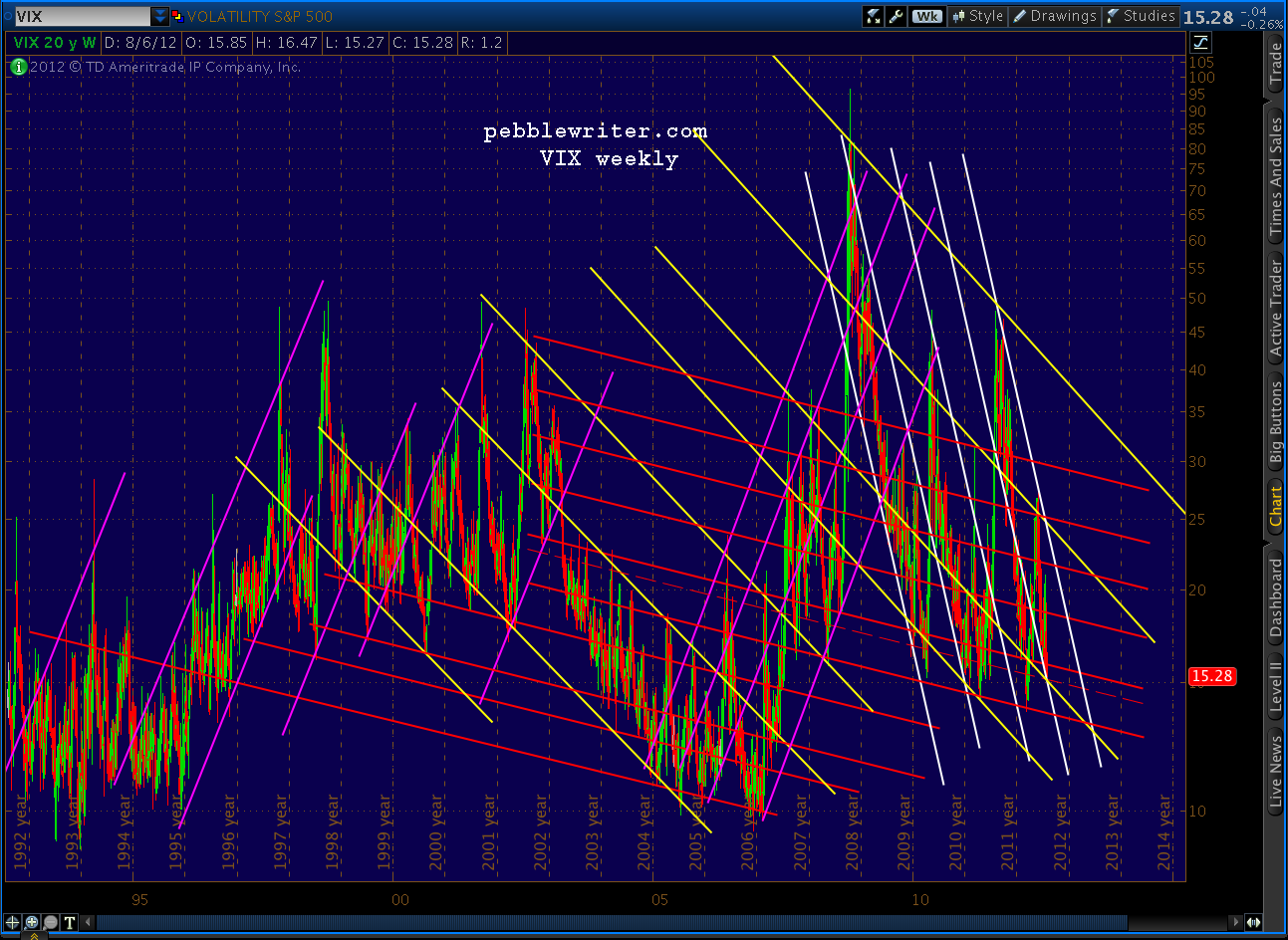Switch to the Trade side tab
This screenshot has height=940, width=1288.
[1275, 65]
